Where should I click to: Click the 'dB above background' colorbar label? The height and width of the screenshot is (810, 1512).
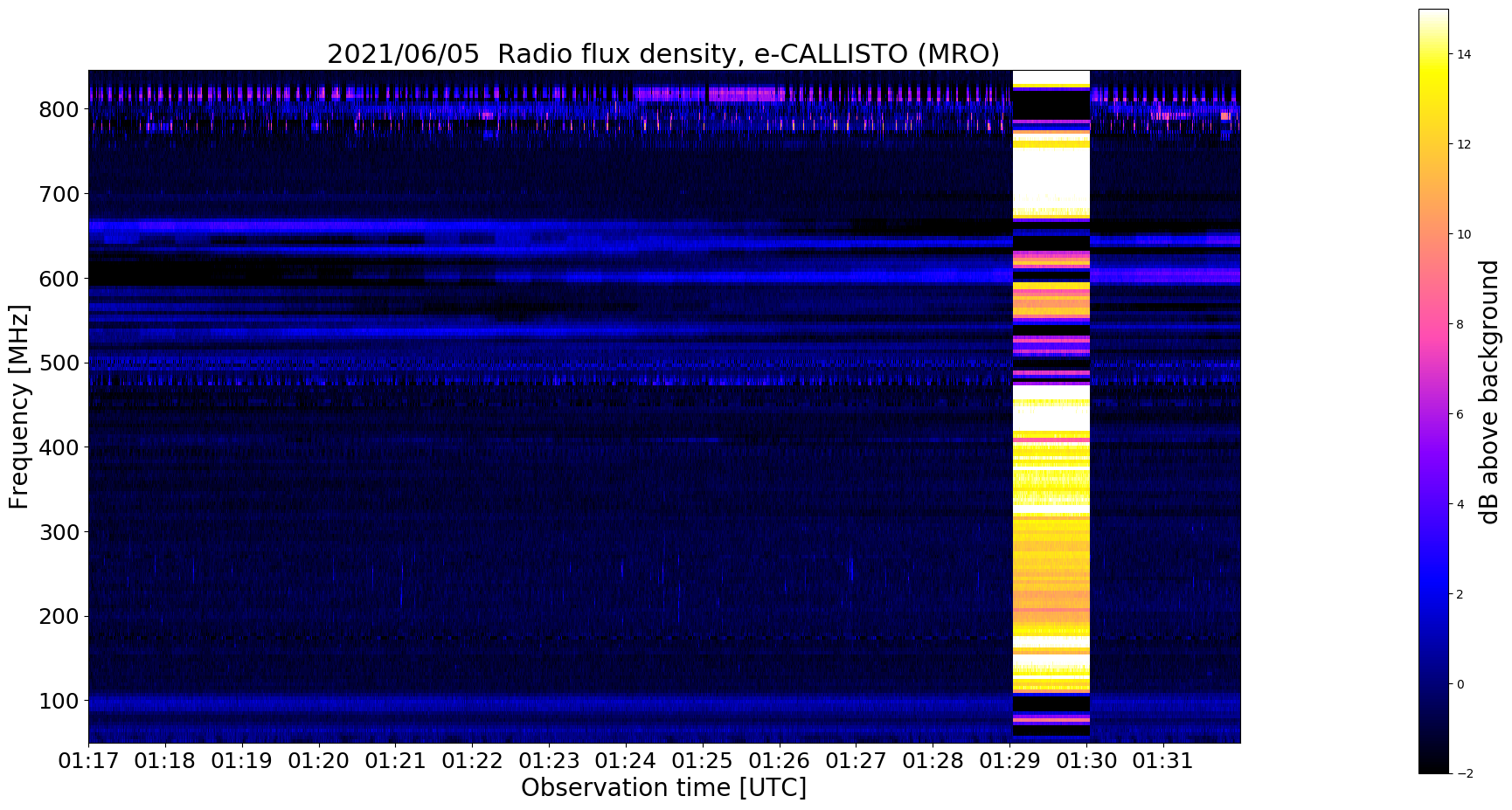point(1489,391)
